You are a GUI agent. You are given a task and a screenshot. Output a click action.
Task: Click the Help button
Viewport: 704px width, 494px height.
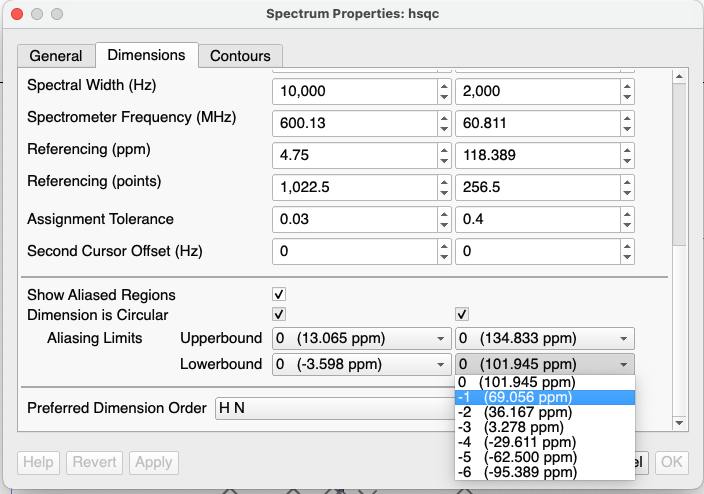[38, 462]
